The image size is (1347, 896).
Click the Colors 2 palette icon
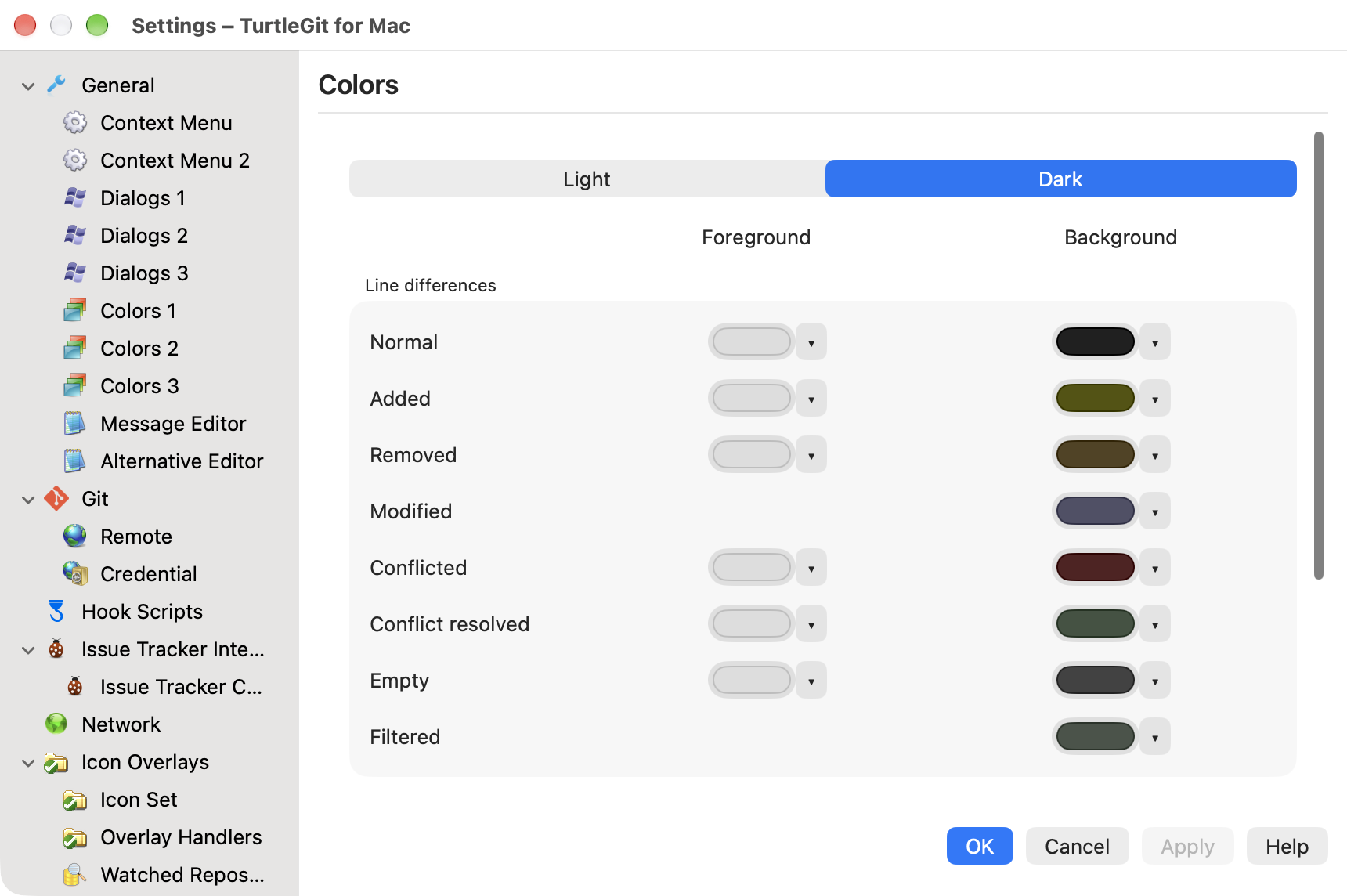click(x=75, y=348)
